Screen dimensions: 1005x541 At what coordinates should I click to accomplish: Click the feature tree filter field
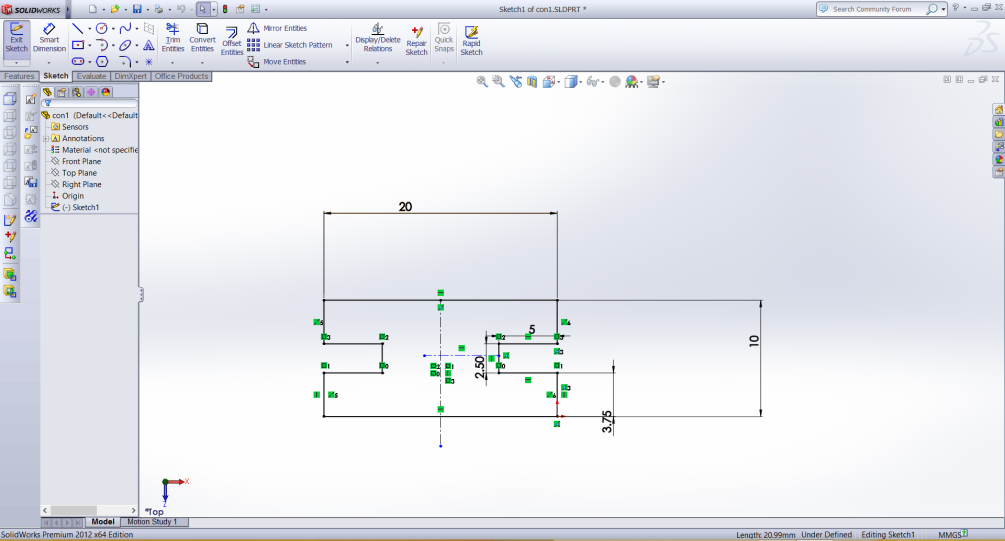[89, 103]
